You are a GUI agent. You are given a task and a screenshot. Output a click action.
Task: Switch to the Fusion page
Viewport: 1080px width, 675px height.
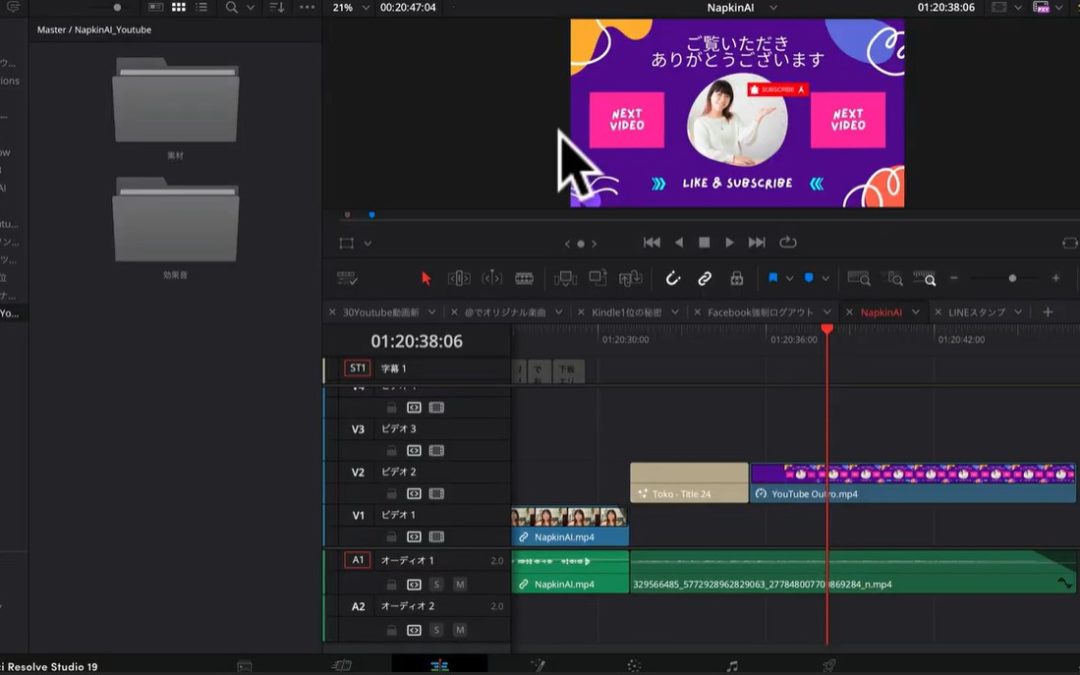point(537,663)
